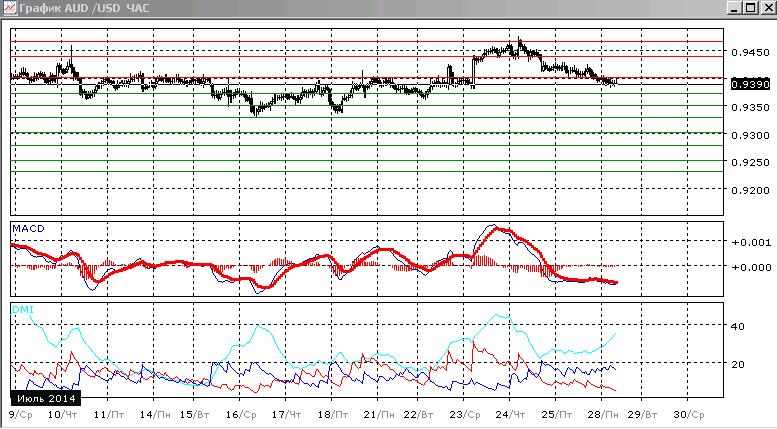Click the date label 10/Чт
The height and width of the screenshot is (429, 777).
tap(62, 415)
